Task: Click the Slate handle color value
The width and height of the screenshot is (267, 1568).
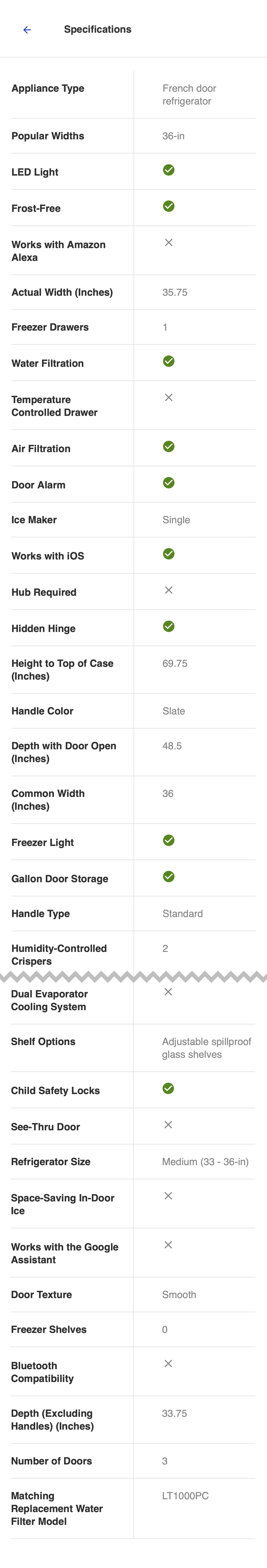Action: (x=173, y=710)
